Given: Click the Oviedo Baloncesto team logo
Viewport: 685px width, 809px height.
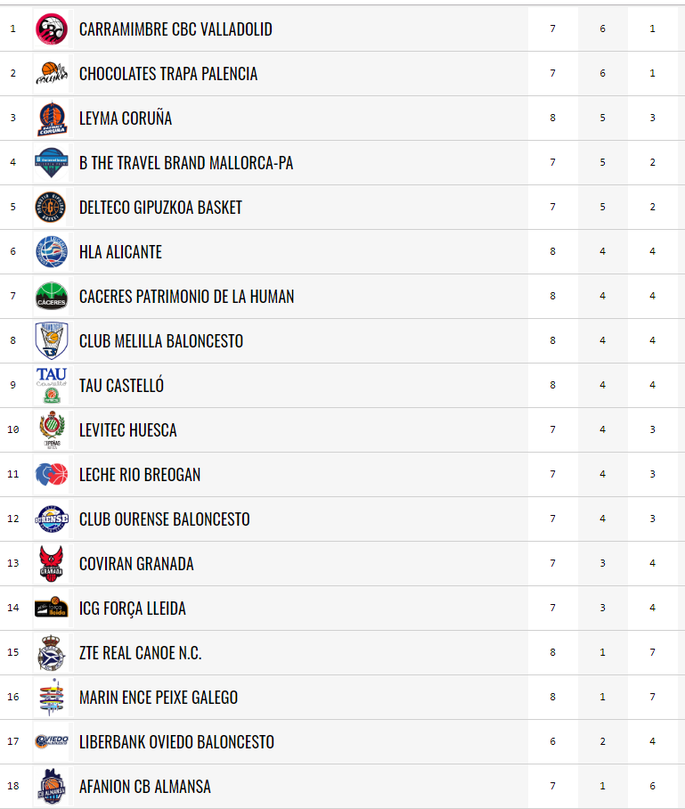Looking at the screenshot, I should coord(52,741).
